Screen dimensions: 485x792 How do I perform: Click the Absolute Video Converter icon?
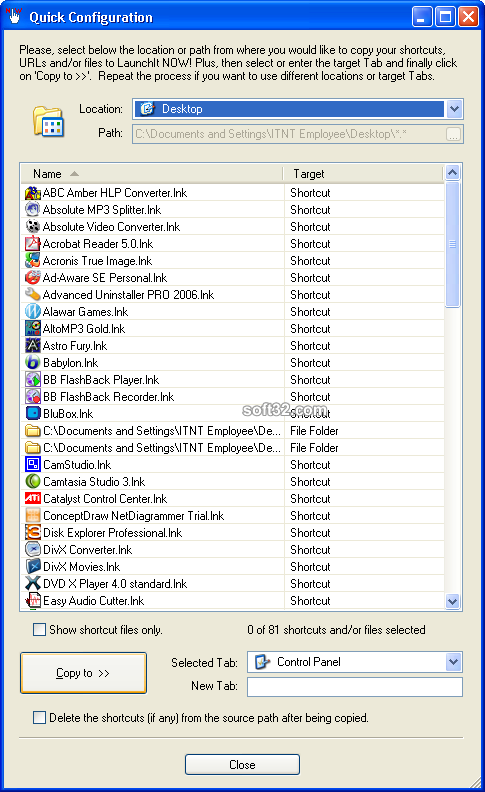click(x=33, y=227)
